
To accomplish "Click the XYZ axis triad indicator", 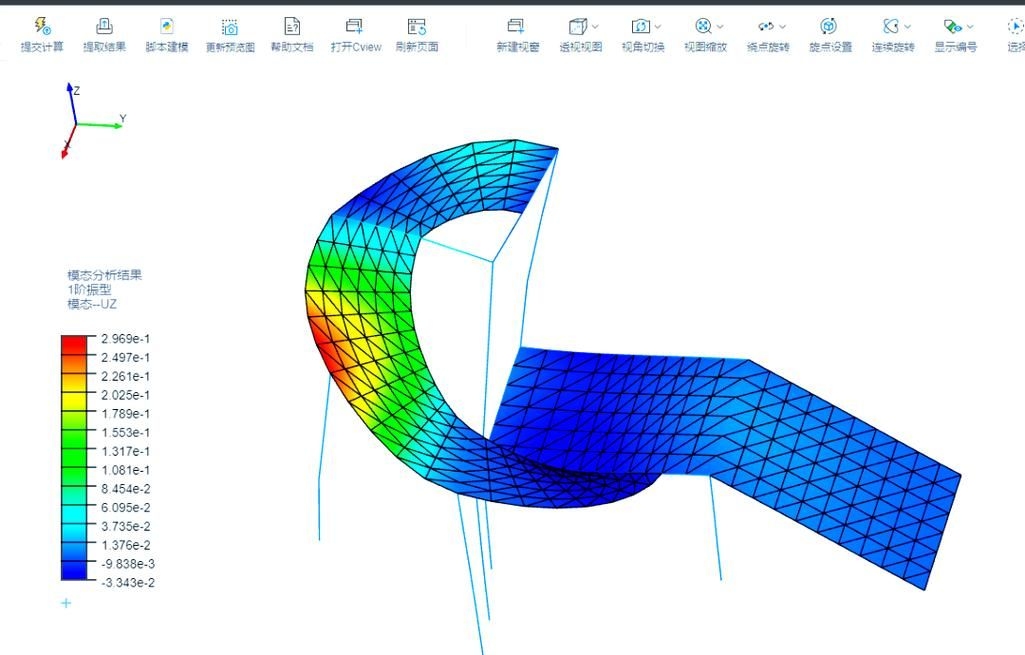I will point(78,120).
